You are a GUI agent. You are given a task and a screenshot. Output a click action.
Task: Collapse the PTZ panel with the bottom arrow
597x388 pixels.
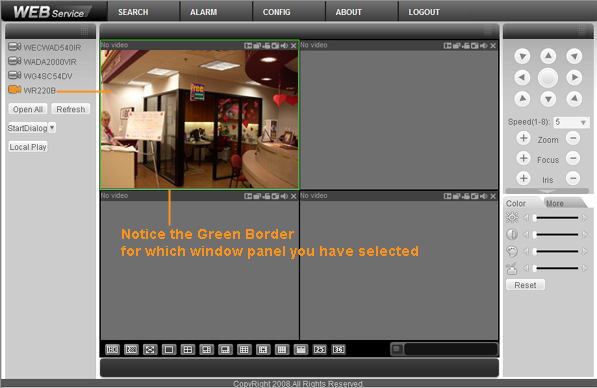[x=547, y=191]
